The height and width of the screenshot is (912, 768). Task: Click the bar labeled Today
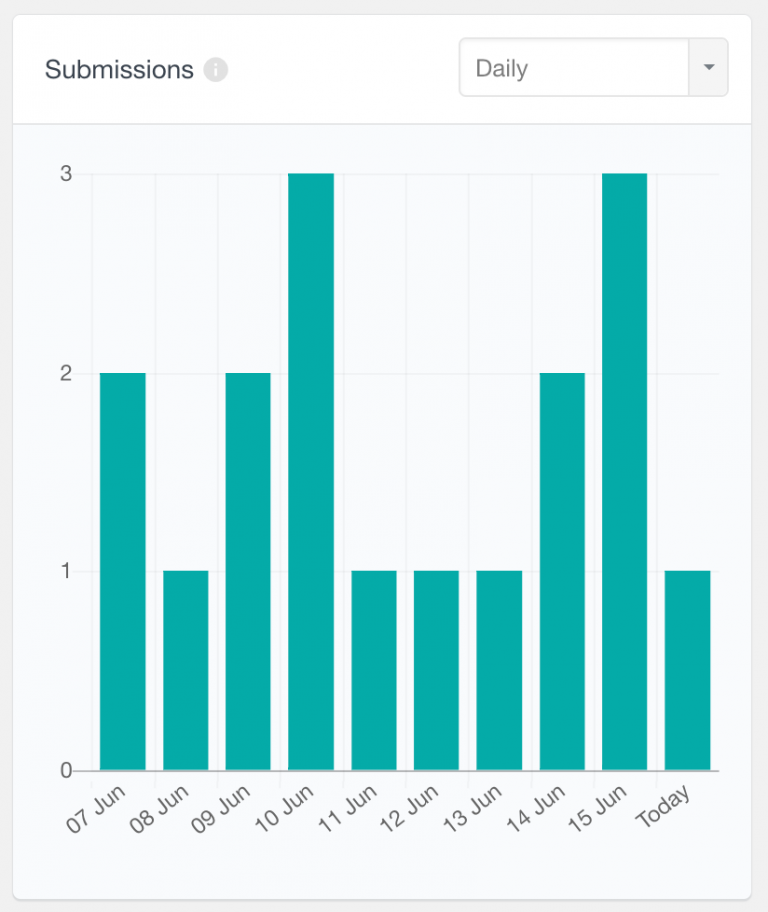pos(687,670)
